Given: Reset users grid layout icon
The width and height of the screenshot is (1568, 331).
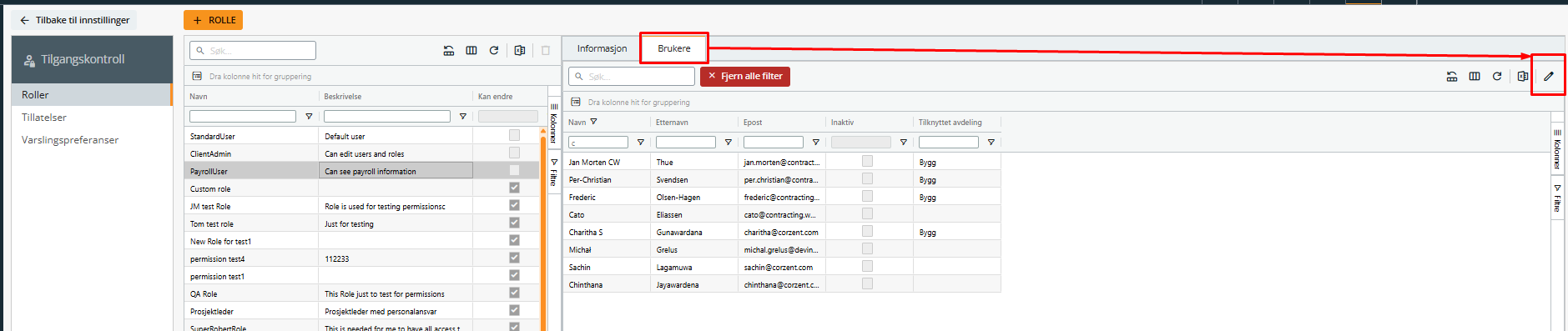Looking at the screenshot, I should [1452, 76].
